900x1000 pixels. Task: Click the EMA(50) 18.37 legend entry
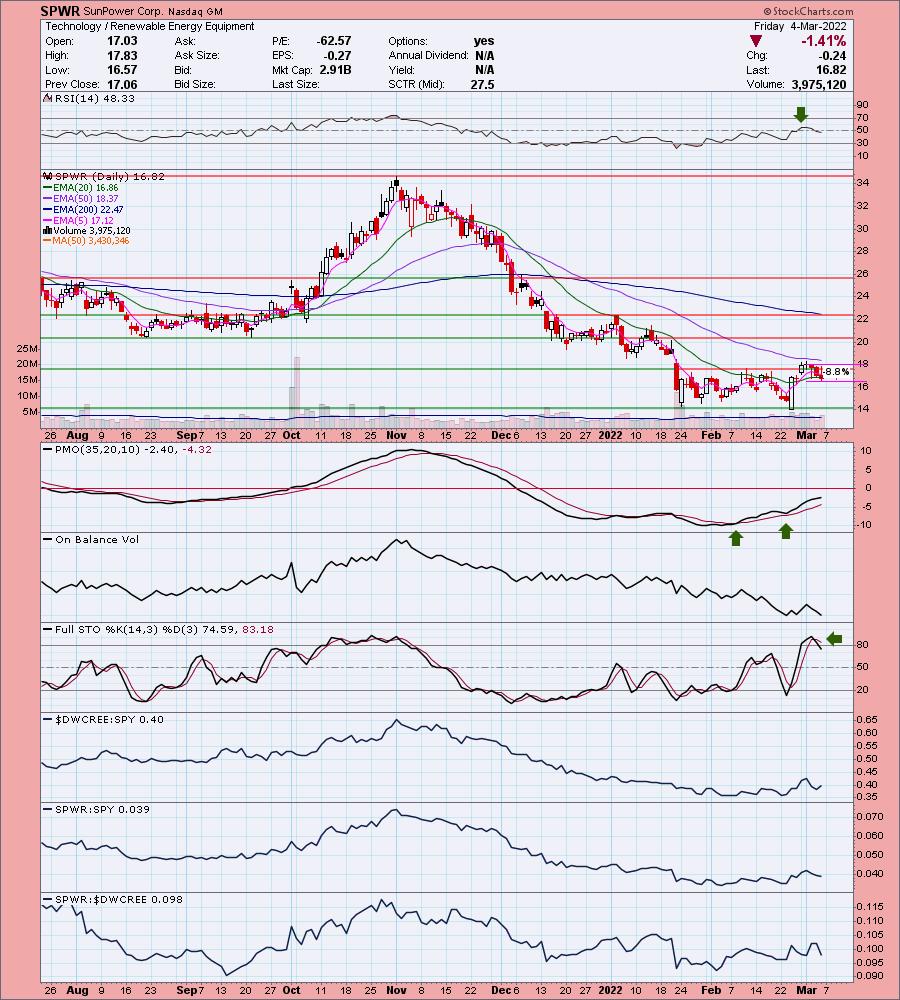point(80,198)
